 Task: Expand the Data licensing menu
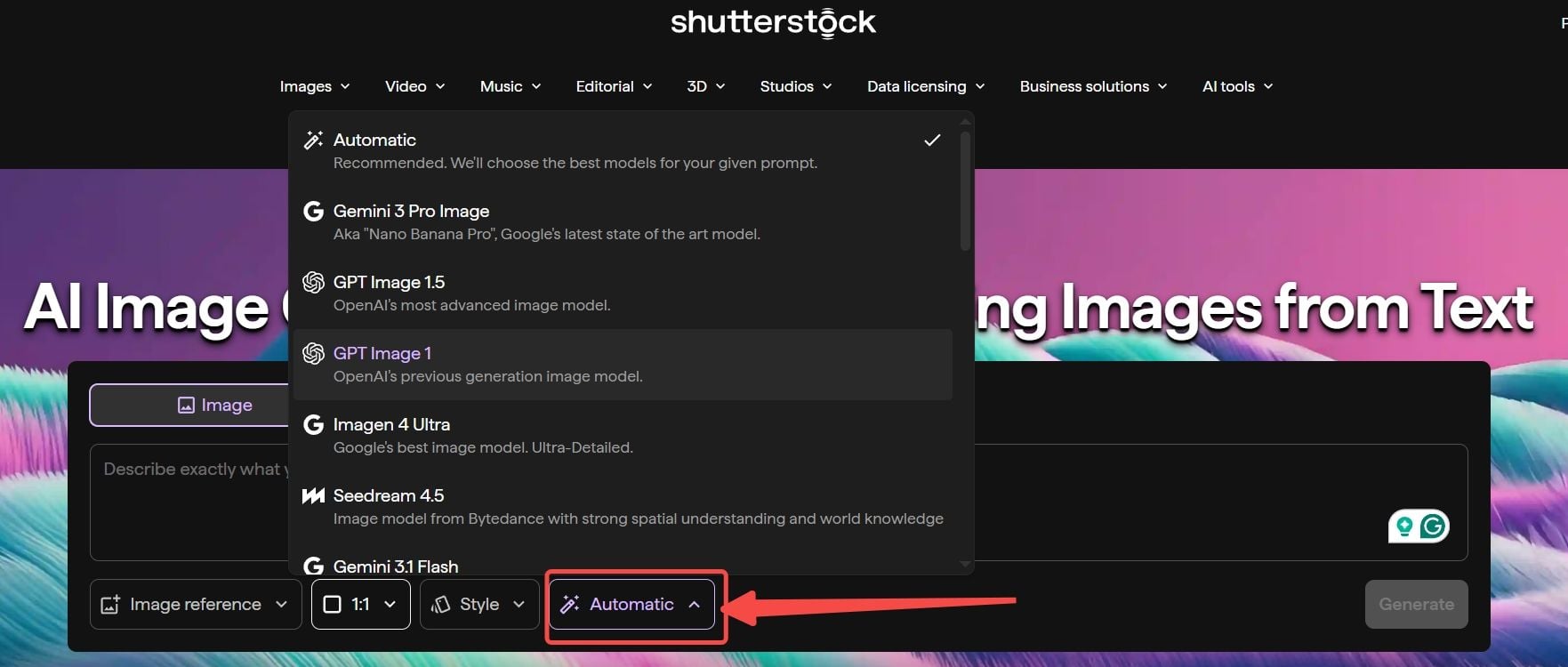click(926, 86)
